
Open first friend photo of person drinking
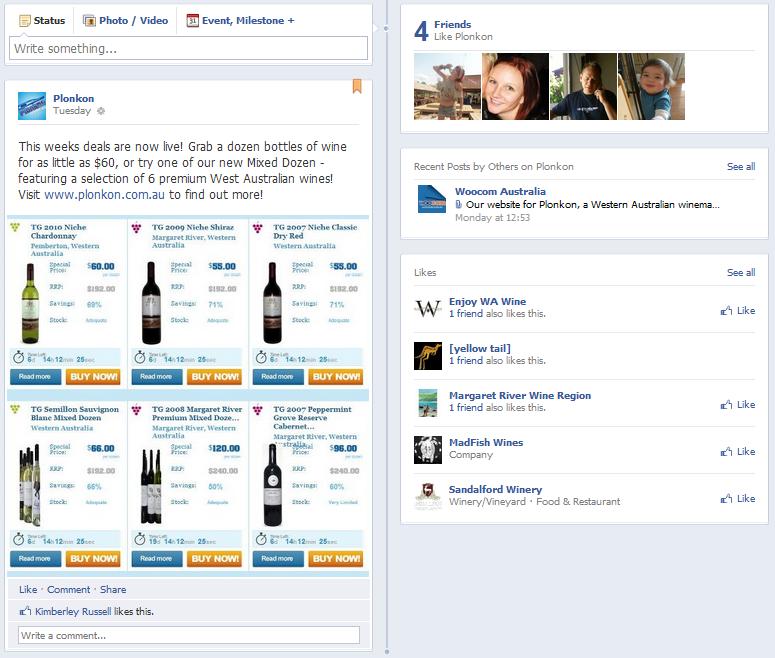tap(447, 87)
